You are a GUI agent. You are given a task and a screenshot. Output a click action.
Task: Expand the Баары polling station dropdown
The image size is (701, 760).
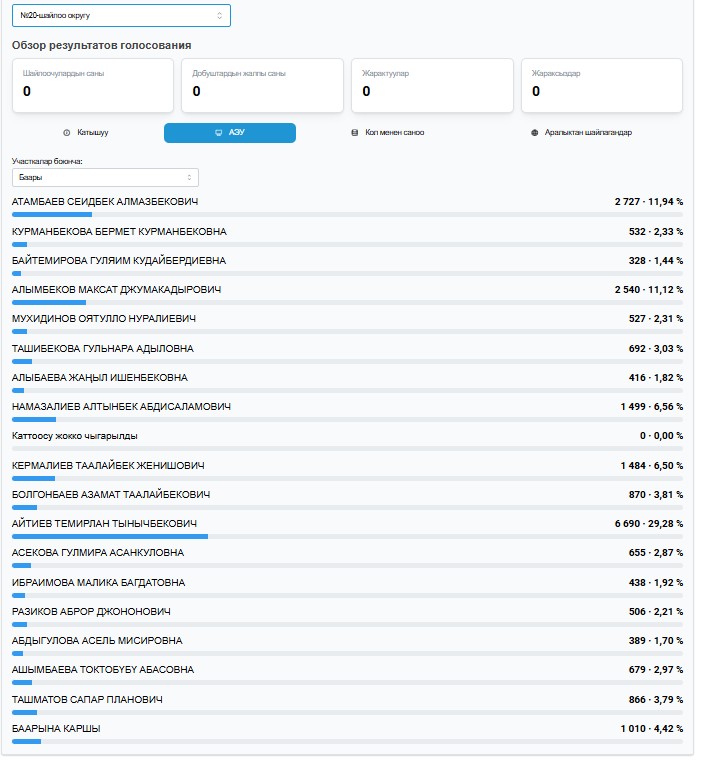(x=105, y=177)
